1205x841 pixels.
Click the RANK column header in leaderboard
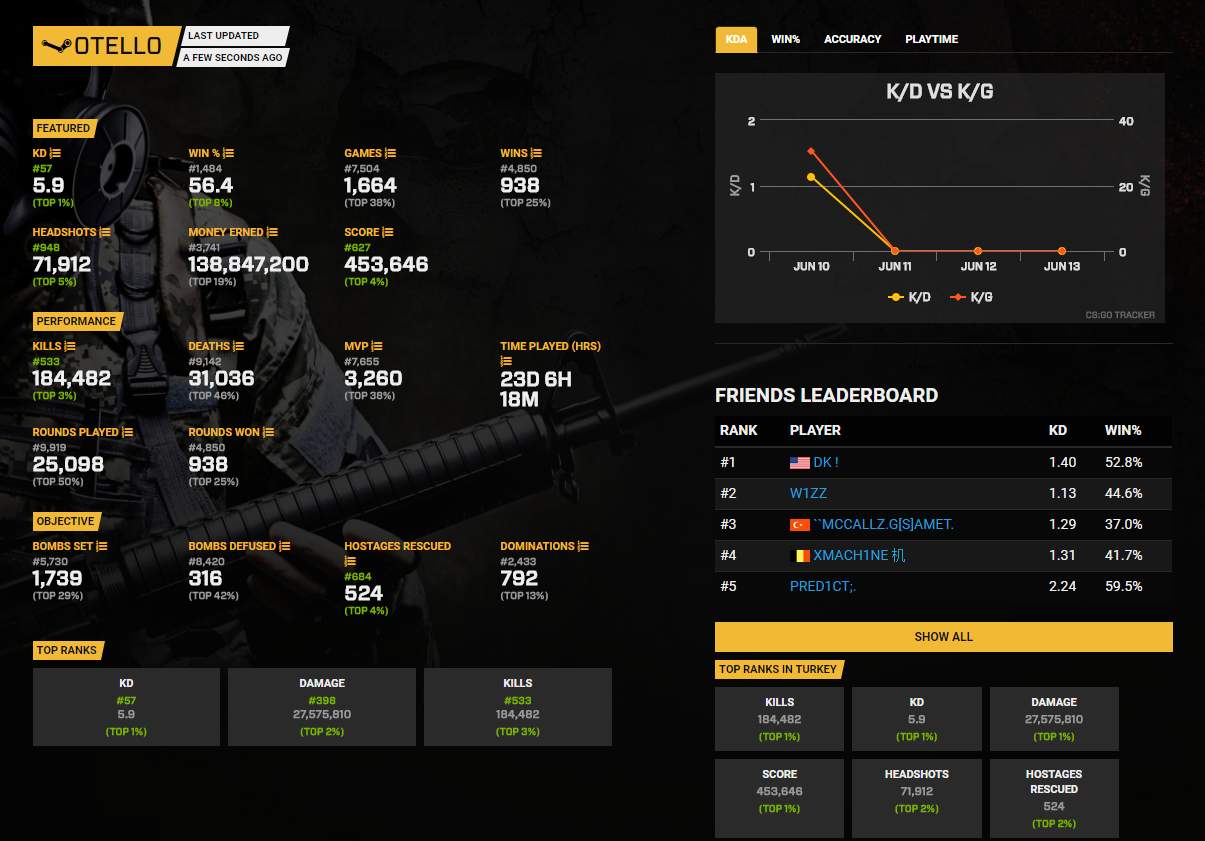tap(739, 430)
